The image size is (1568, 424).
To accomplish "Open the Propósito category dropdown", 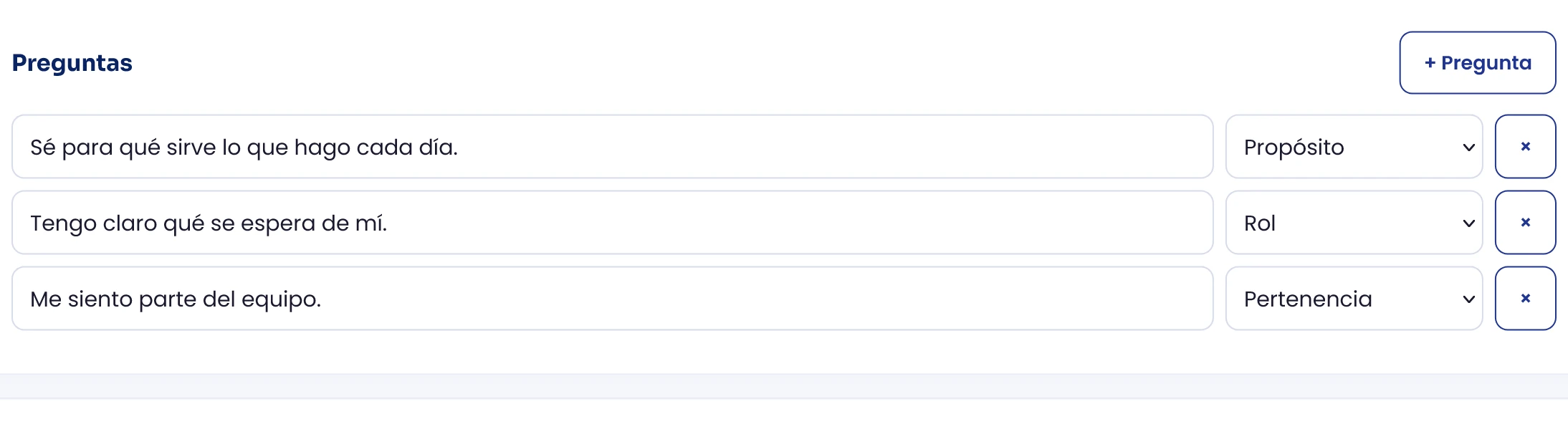I will click(x=1354, y=146).
